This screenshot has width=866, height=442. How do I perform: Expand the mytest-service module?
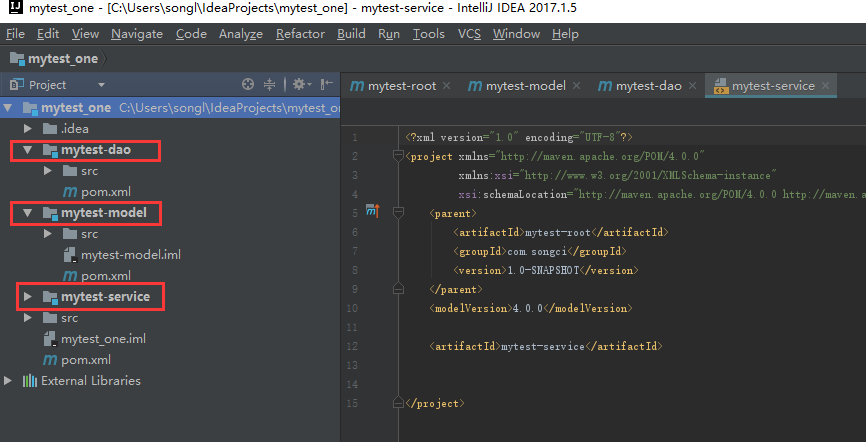coord(28,297)
